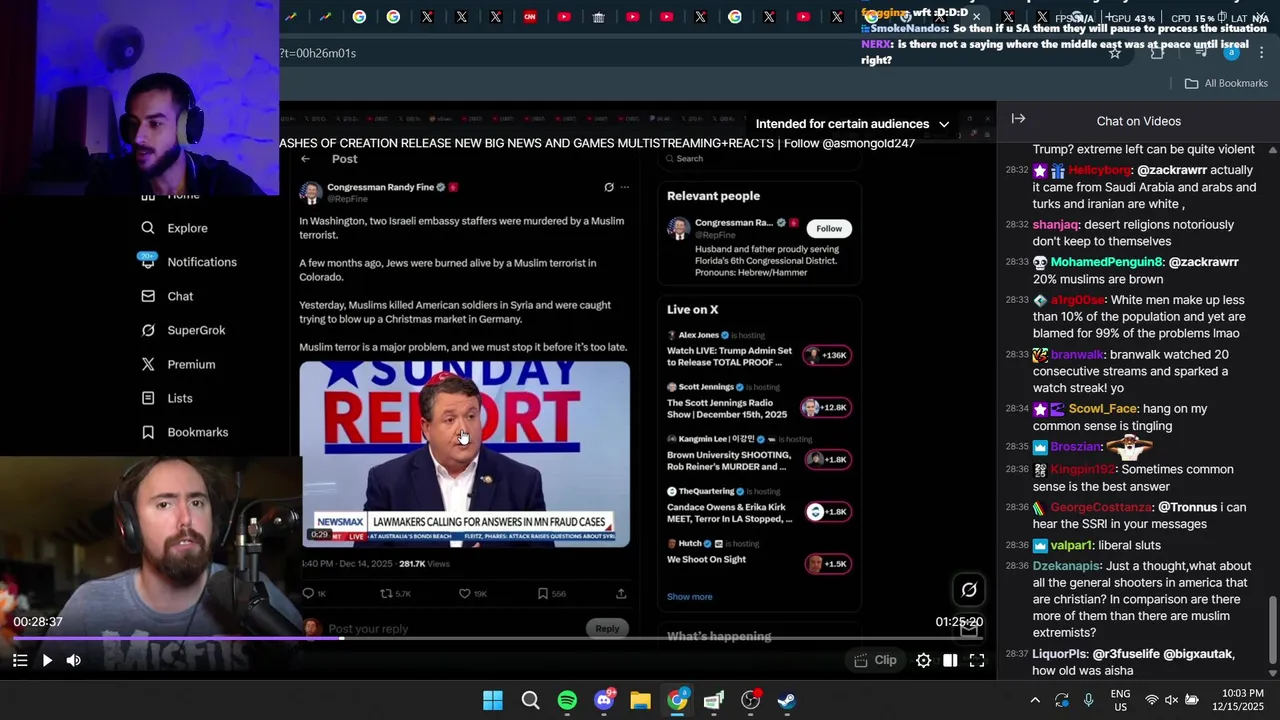Open the post's more options ellipsis

625,187
